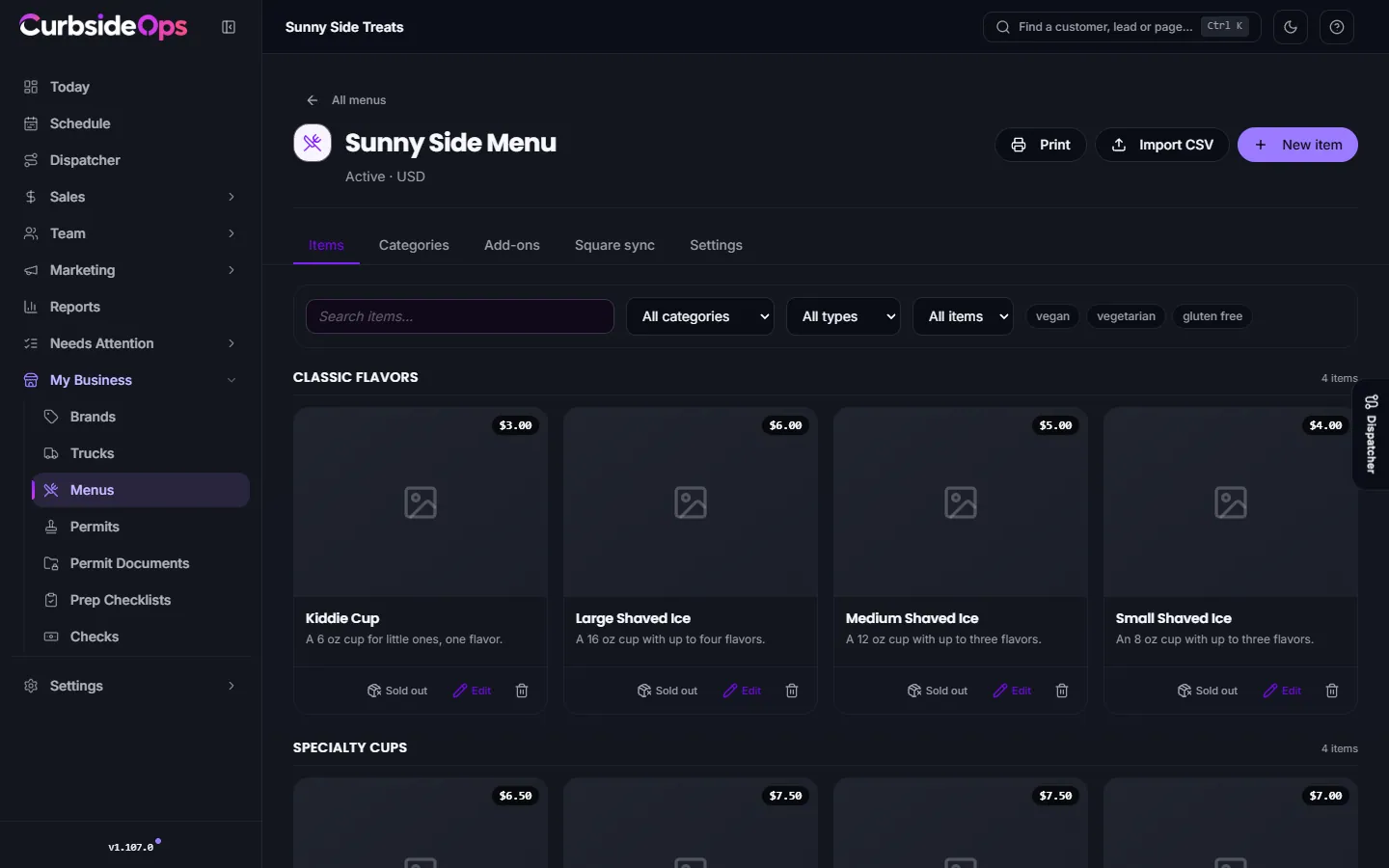1389x868 pixels.
Task: Open the All types dropdown
Action: click(844, 316)
